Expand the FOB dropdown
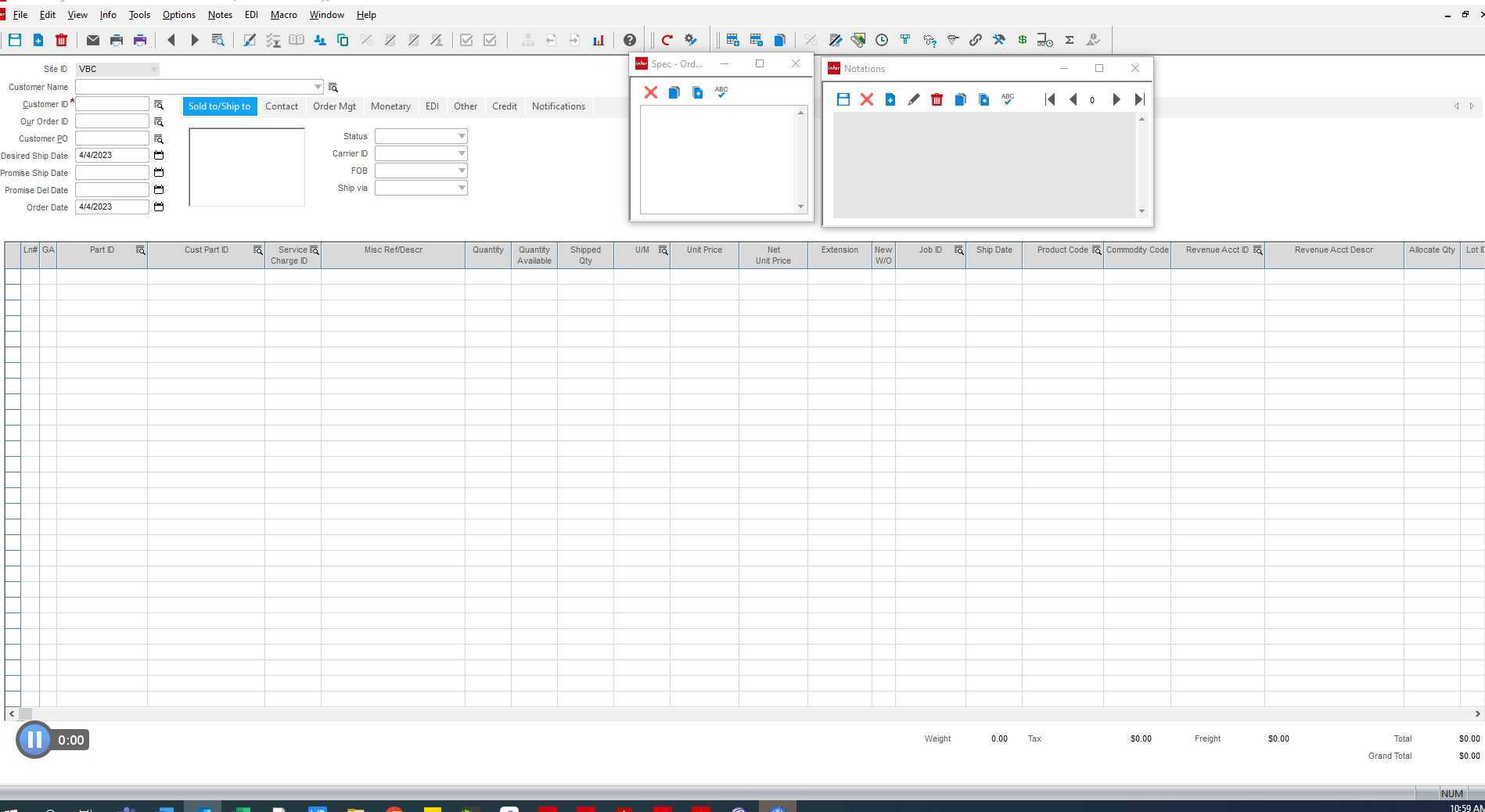Image resolution: width=1485 pixels, height=812 pixels. [462, 171]
